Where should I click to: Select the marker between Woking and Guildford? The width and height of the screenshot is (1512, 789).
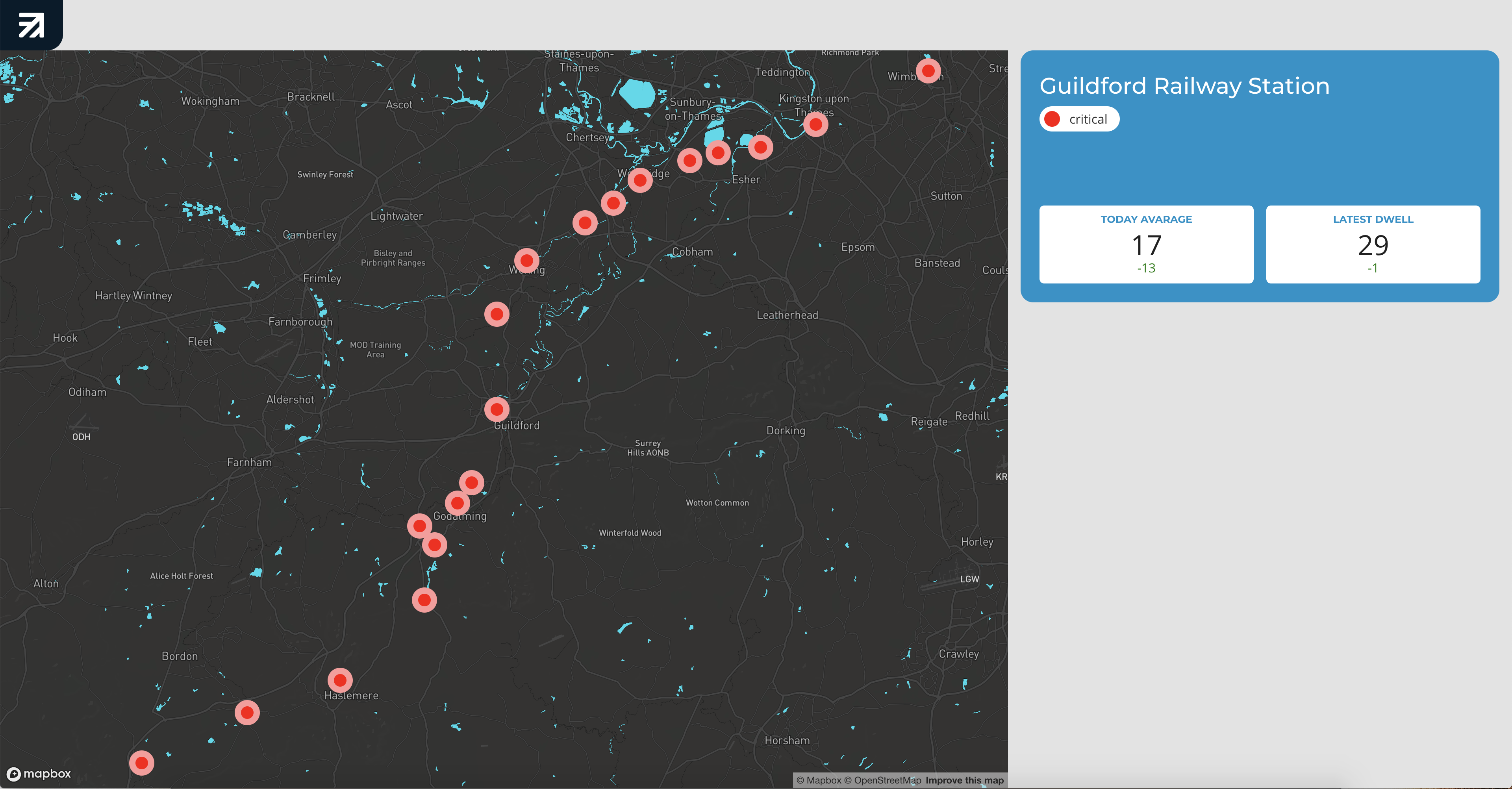(x=497, y=314)
